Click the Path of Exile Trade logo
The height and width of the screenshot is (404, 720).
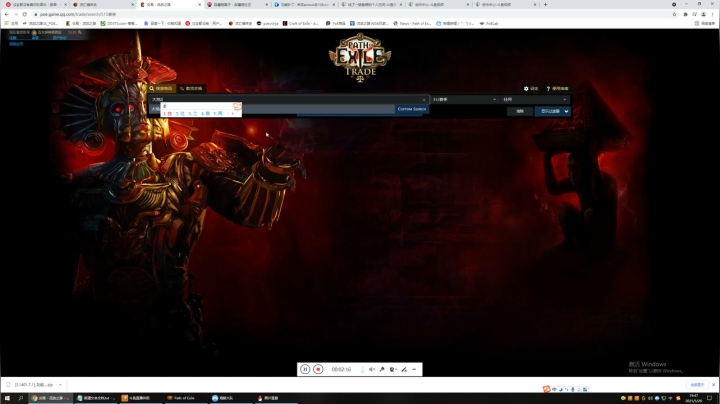tap(360, 58)
